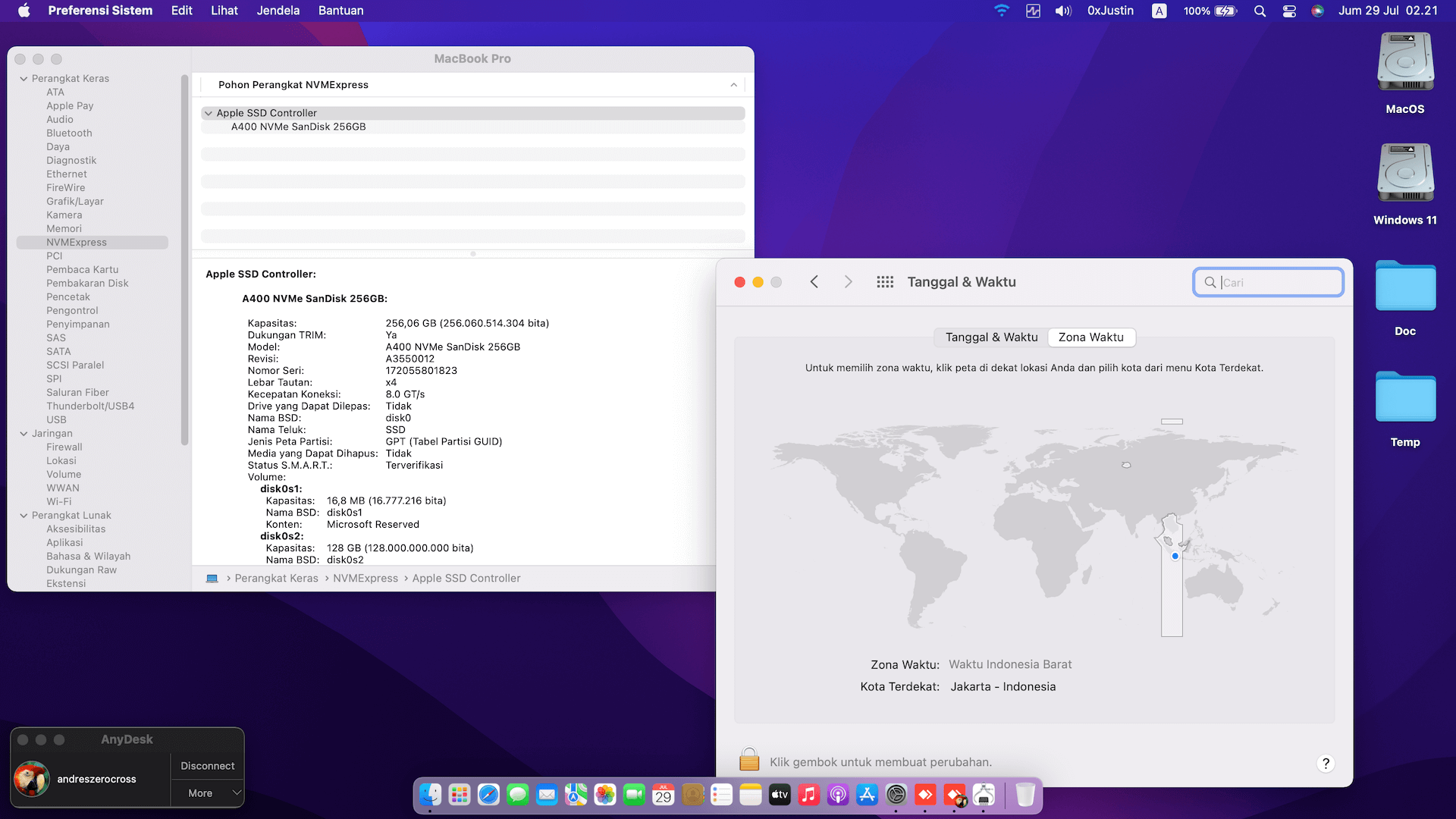Screen dimensions: 1456x819
Task: Open the Edit menu
Action: pyautogui.click(x=181, y=11)
